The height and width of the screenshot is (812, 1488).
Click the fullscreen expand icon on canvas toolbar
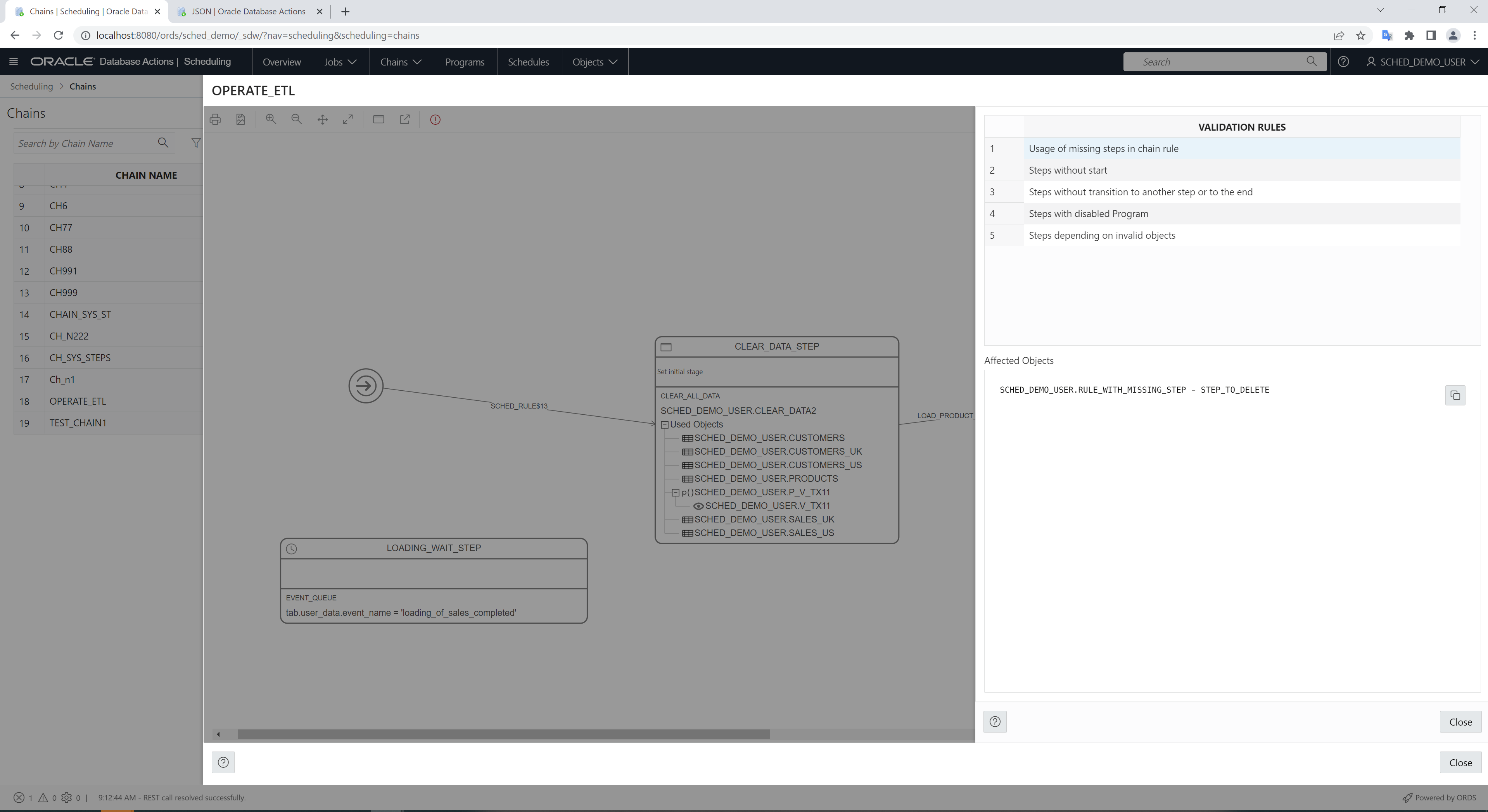(348, 119)
